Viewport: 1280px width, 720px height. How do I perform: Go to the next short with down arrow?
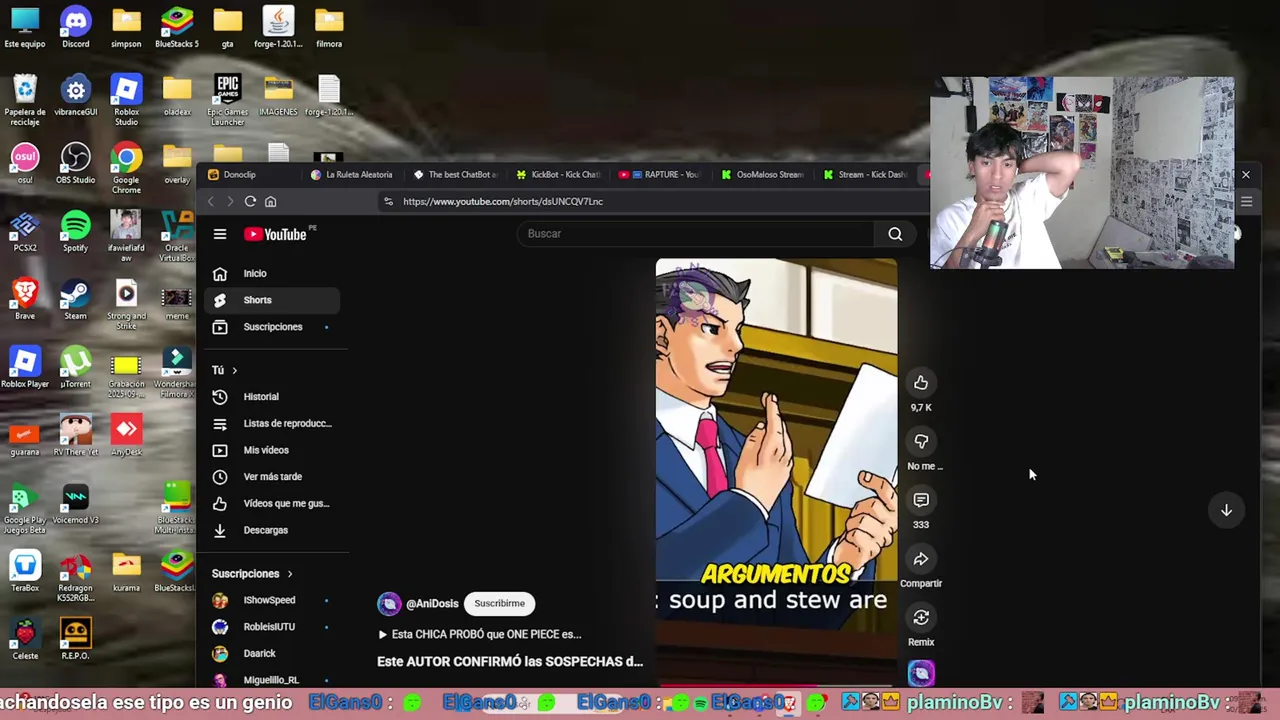pyautogui.click(x=1226, y=510)
